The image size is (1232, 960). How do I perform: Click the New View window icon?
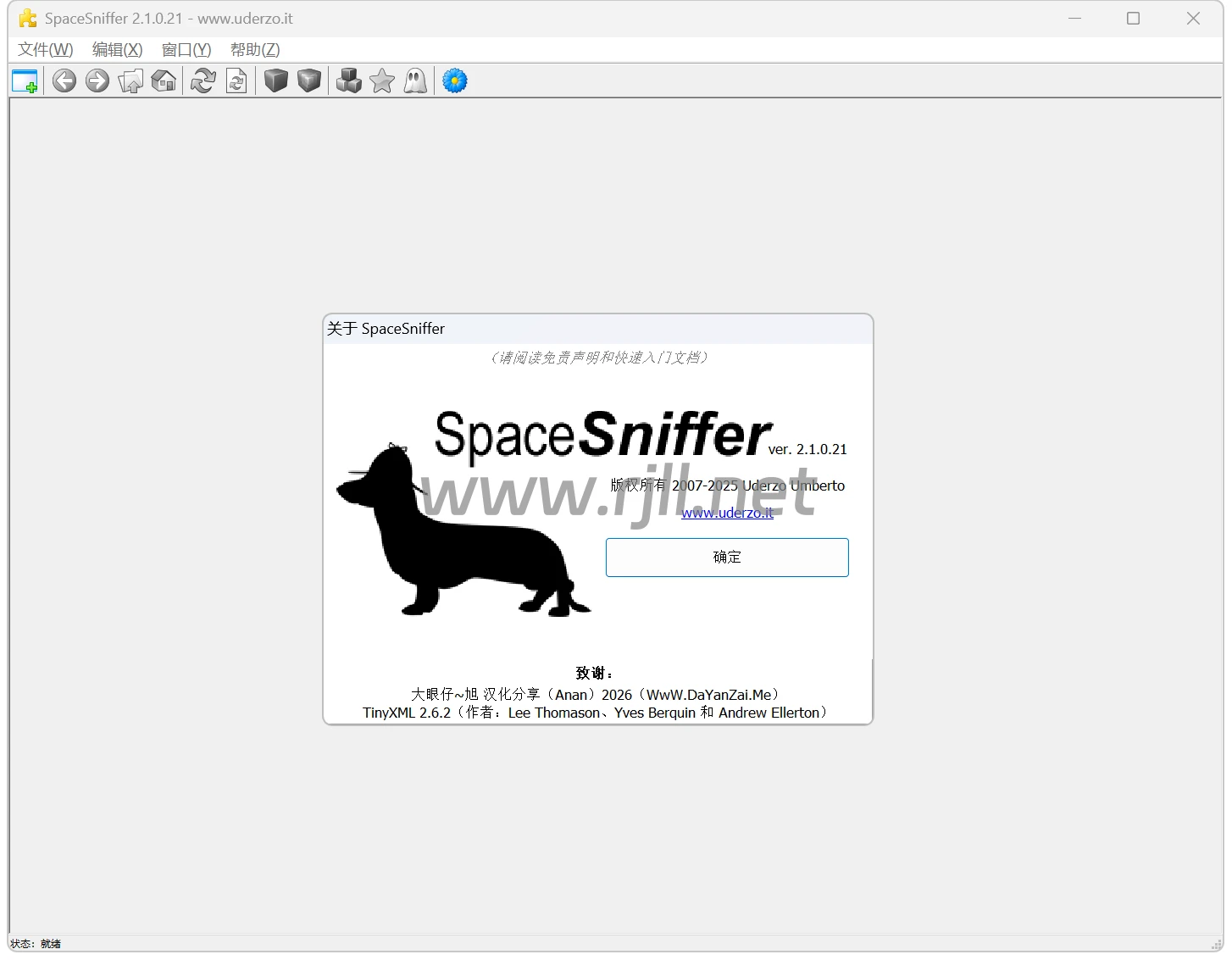pos(25,81)
